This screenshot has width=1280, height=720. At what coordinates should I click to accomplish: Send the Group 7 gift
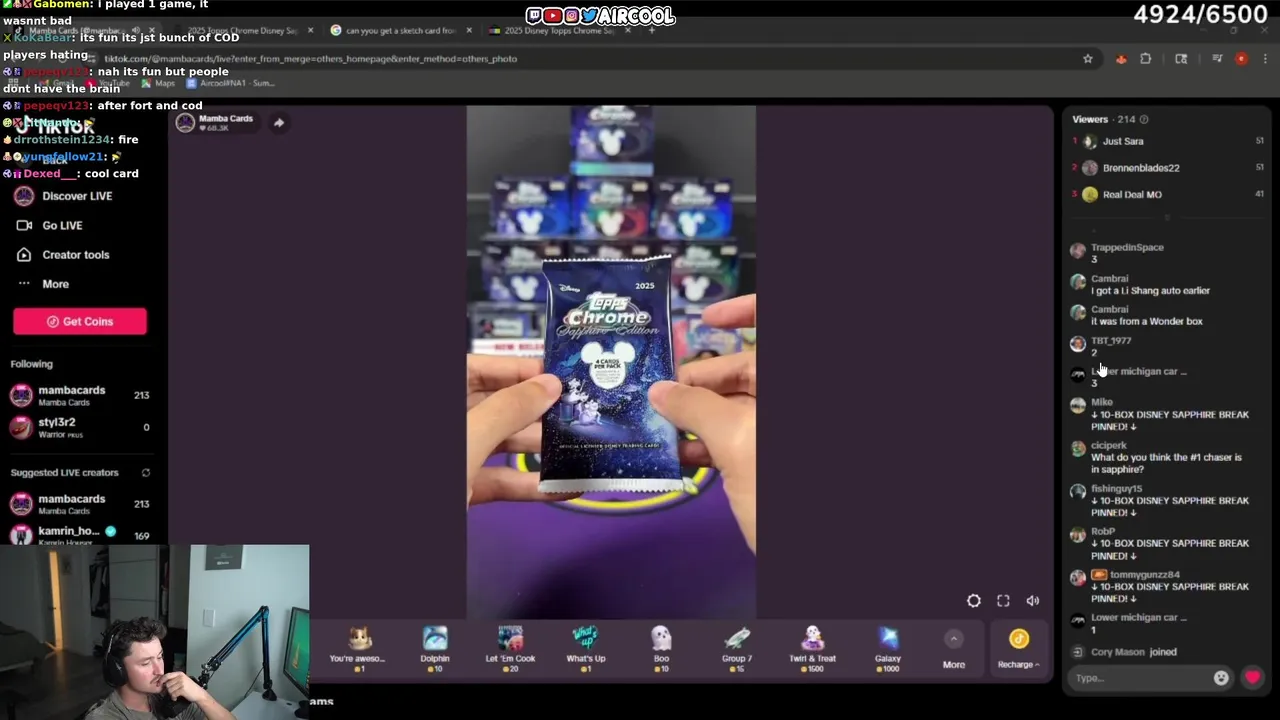coord(737,647)
